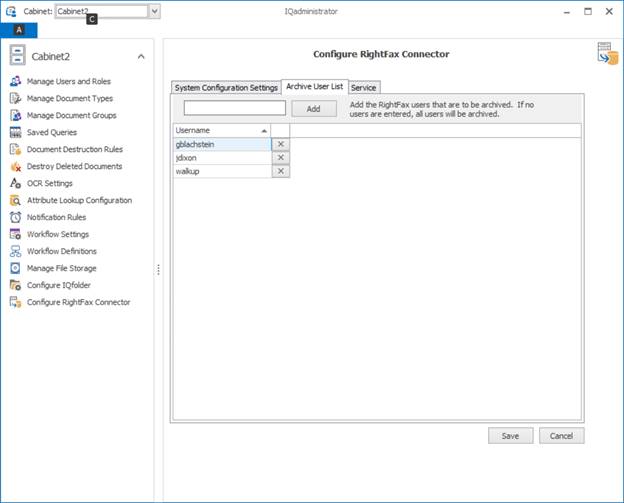
Task: Click the Cabinet2 cabinet icon in panel header
Action: click(x=18, y=55)
